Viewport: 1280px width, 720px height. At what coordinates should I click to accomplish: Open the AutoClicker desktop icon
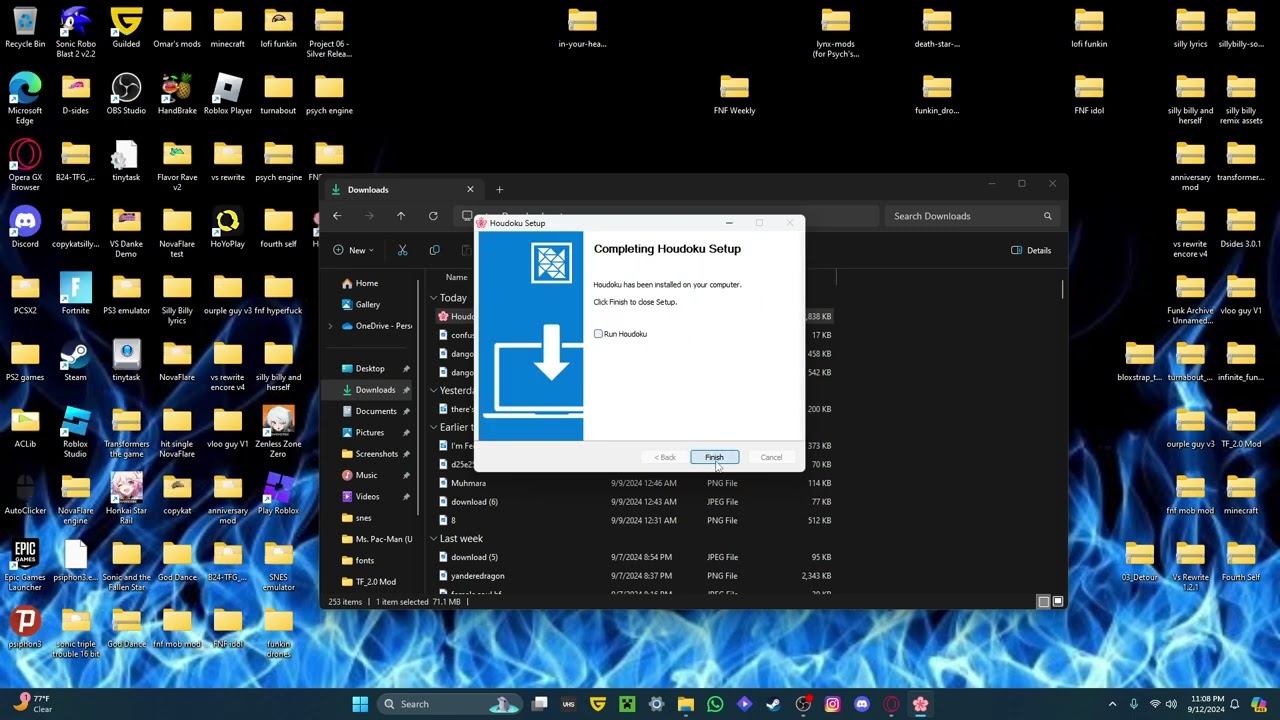25,494
